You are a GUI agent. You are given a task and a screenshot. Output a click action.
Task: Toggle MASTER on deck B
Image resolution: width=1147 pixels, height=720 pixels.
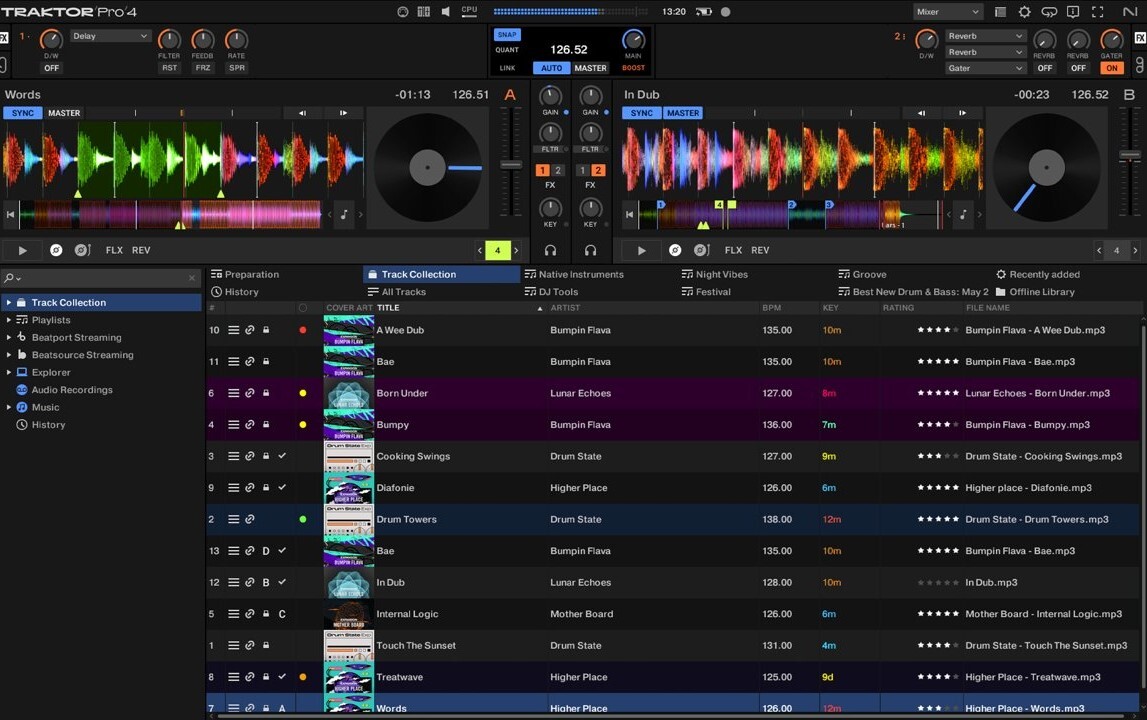682,113
